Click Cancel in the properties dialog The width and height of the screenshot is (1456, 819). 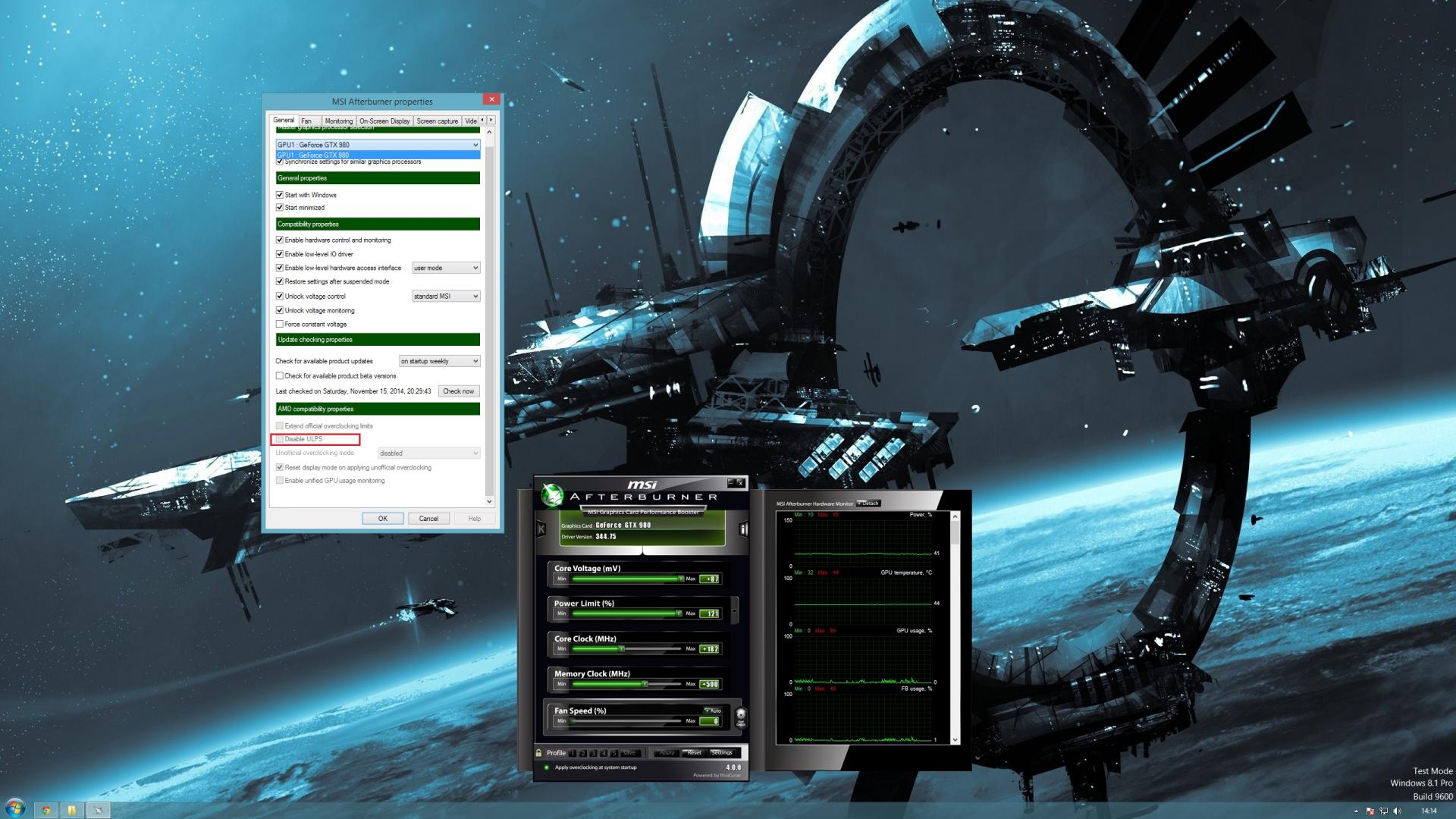(428, 519)
